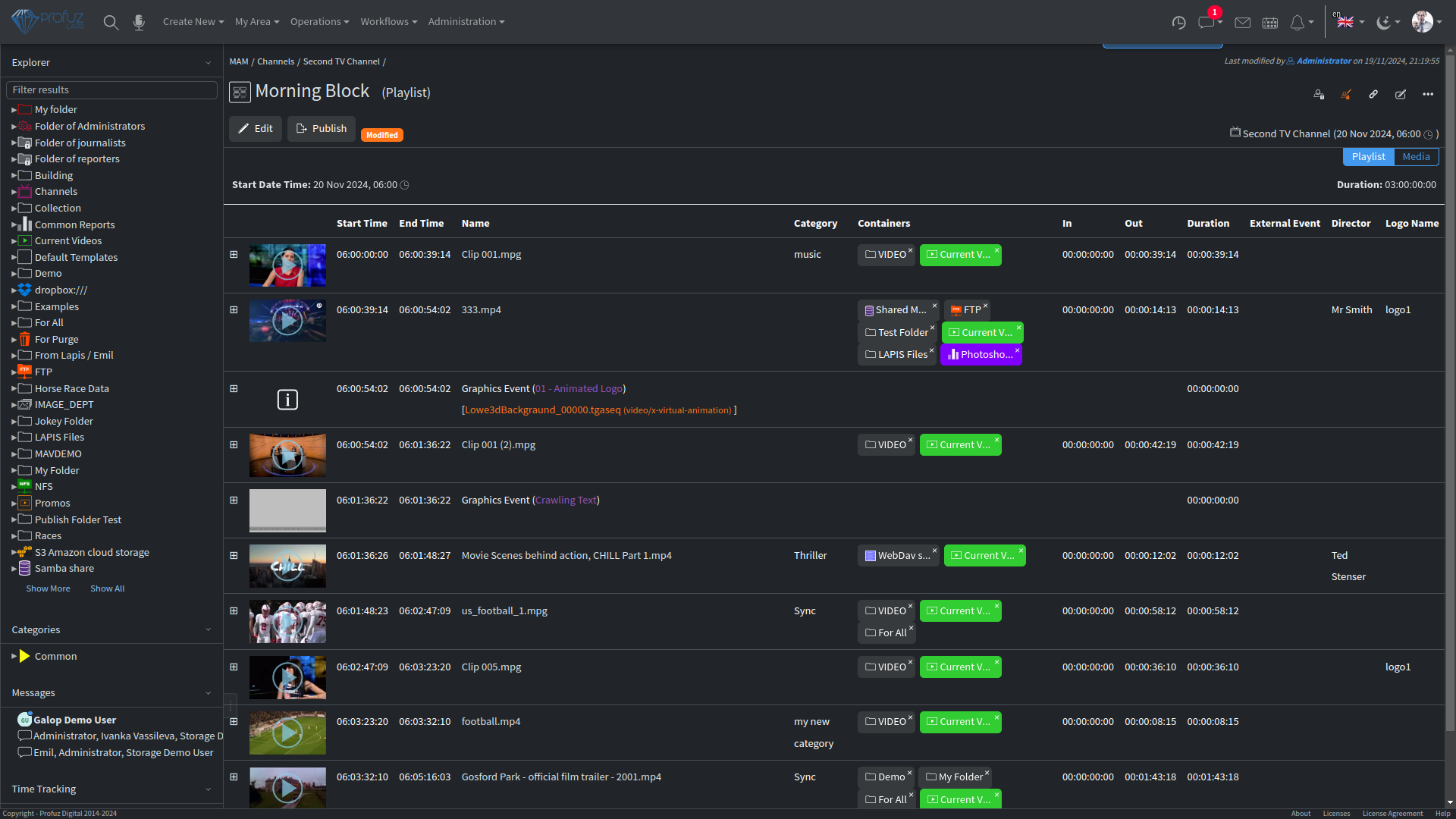Open the search magnifier icon

pyautogui.click(x=111, y=22)
